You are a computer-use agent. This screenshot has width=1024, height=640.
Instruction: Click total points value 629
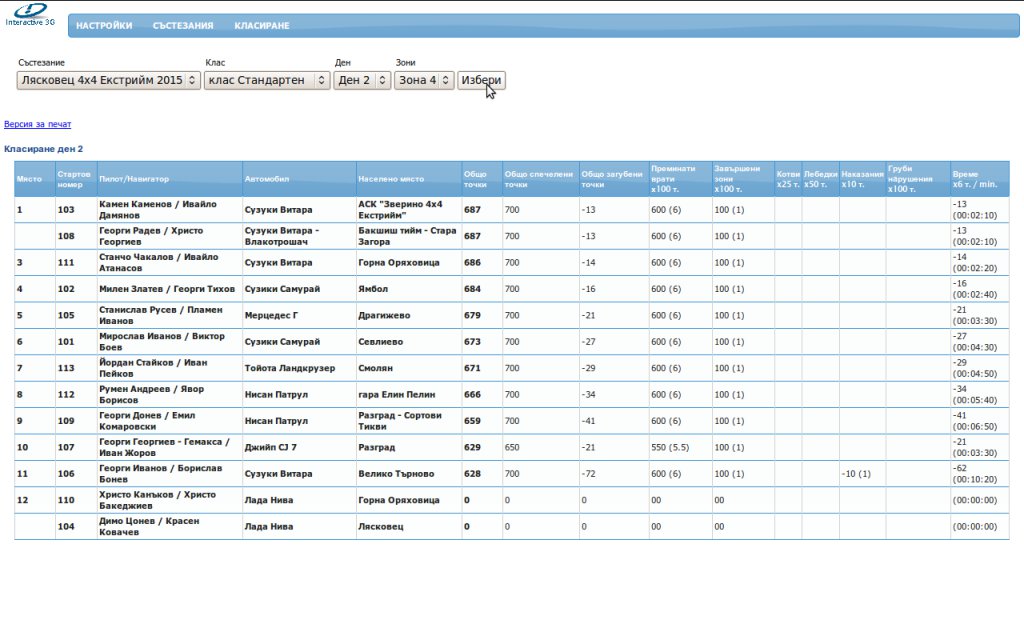(472, 447)
